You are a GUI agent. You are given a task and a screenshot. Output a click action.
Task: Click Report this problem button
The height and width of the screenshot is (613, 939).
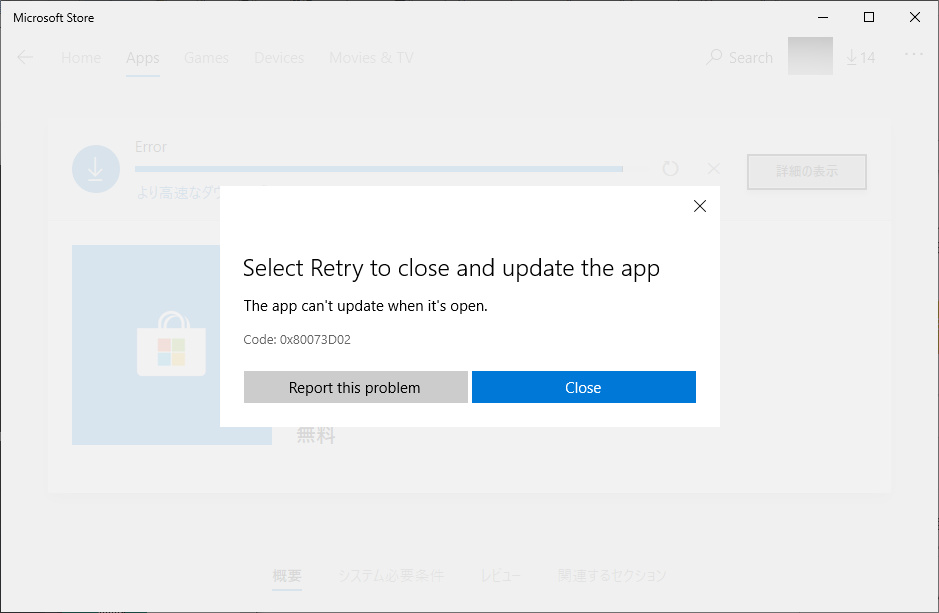[356, 387]
